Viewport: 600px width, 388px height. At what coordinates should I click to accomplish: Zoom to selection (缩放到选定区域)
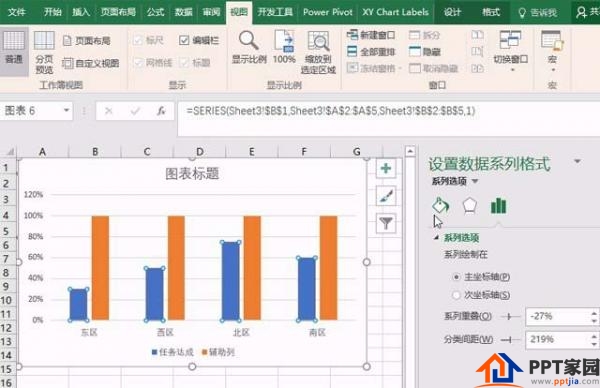click(318, 52)
